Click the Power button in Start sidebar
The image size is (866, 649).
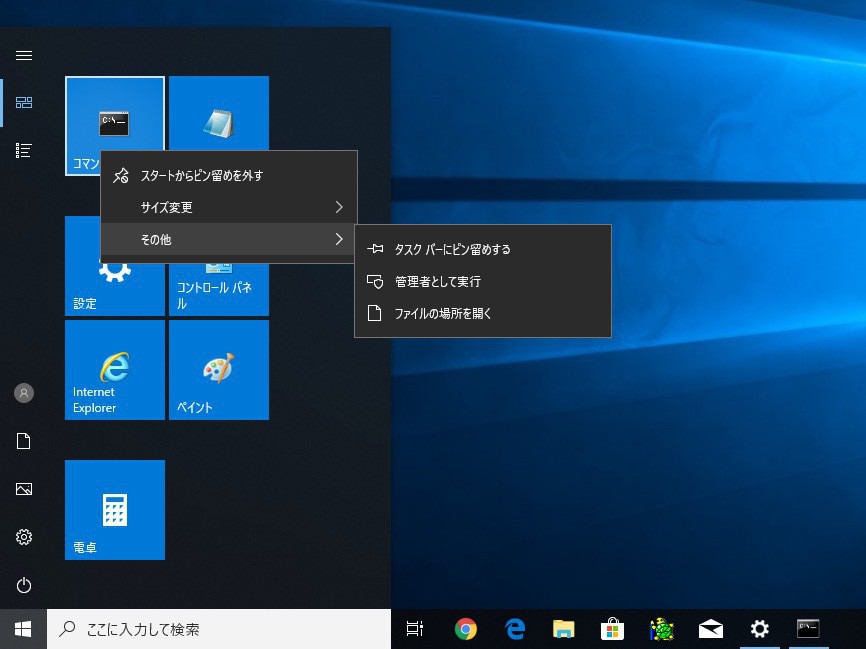(24, 585)
